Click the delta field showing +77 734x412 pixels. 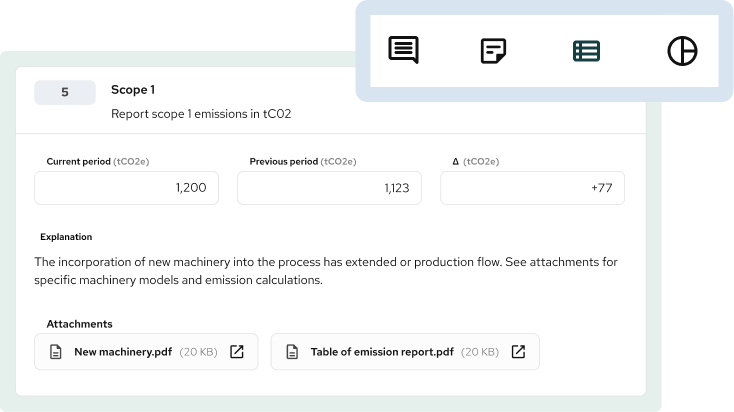[x=532, y=188]
